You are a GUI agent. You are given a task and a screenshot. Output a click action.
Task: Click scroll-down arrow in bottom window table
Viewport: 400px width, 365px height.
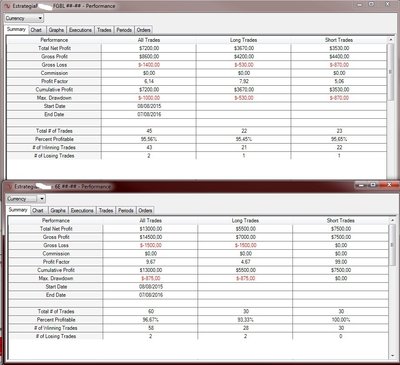pos(392,355)
